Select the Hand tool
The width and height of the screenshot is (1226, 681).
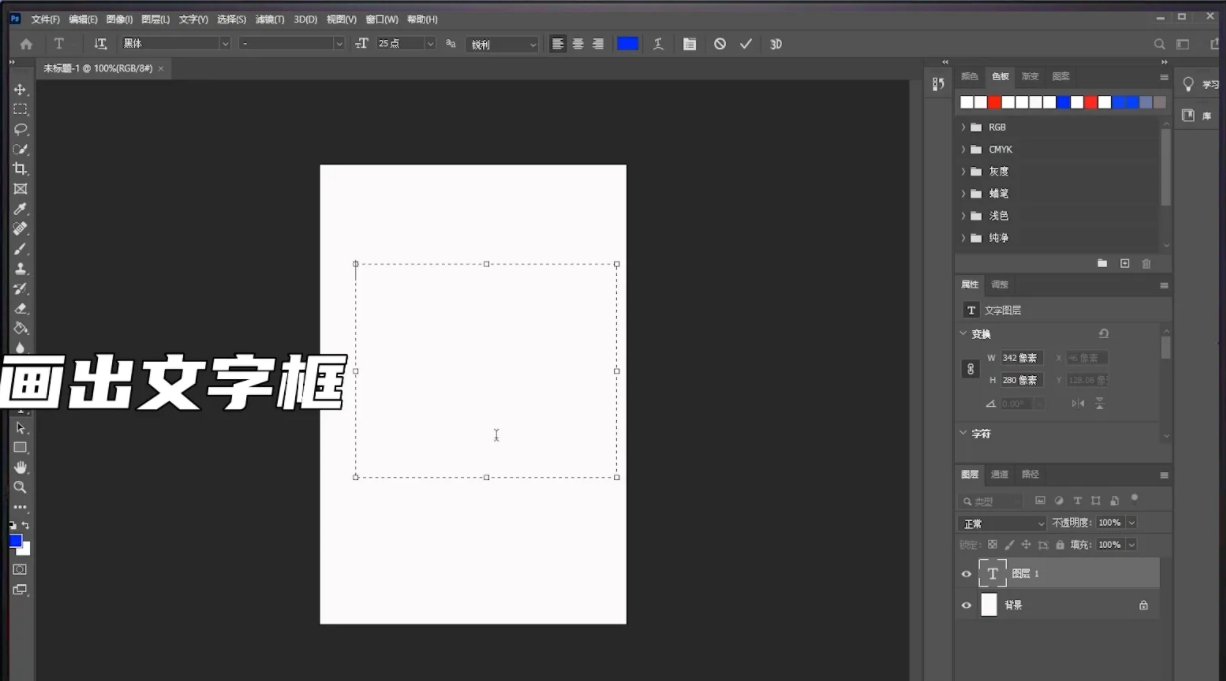[x=20, y=466]
